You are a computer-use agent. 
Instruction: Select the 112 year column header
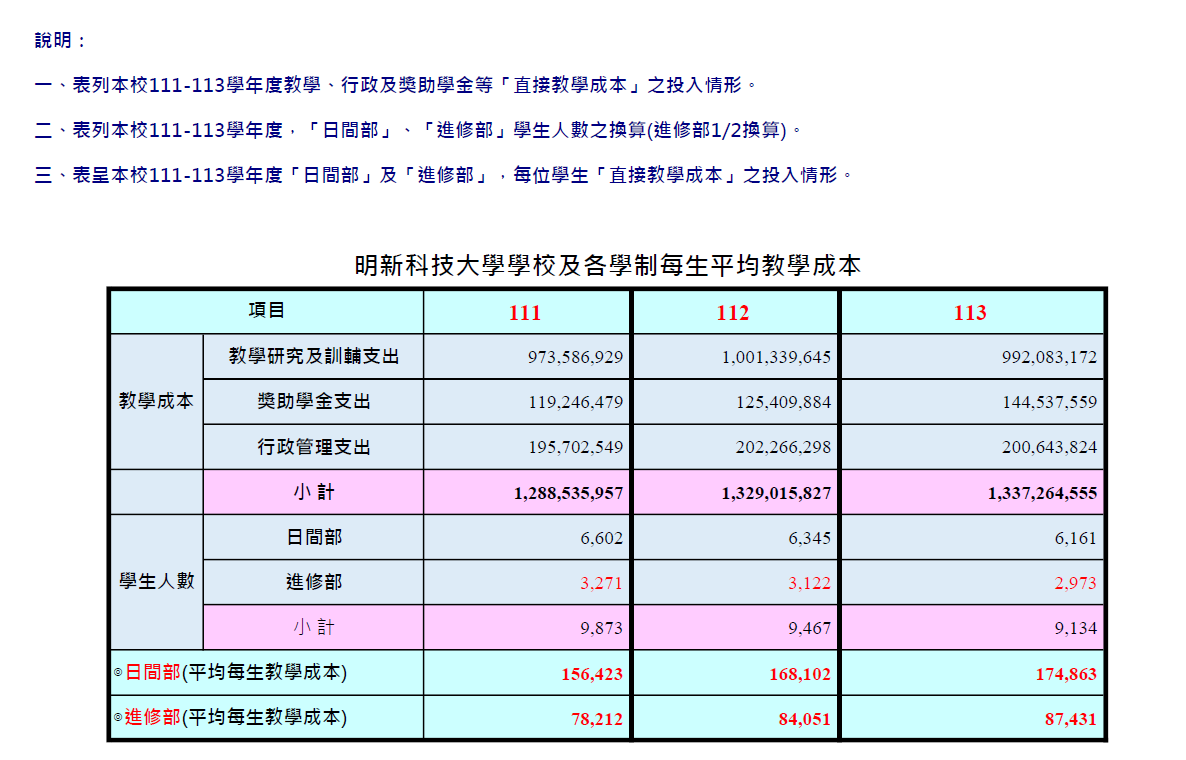[733, 313]
